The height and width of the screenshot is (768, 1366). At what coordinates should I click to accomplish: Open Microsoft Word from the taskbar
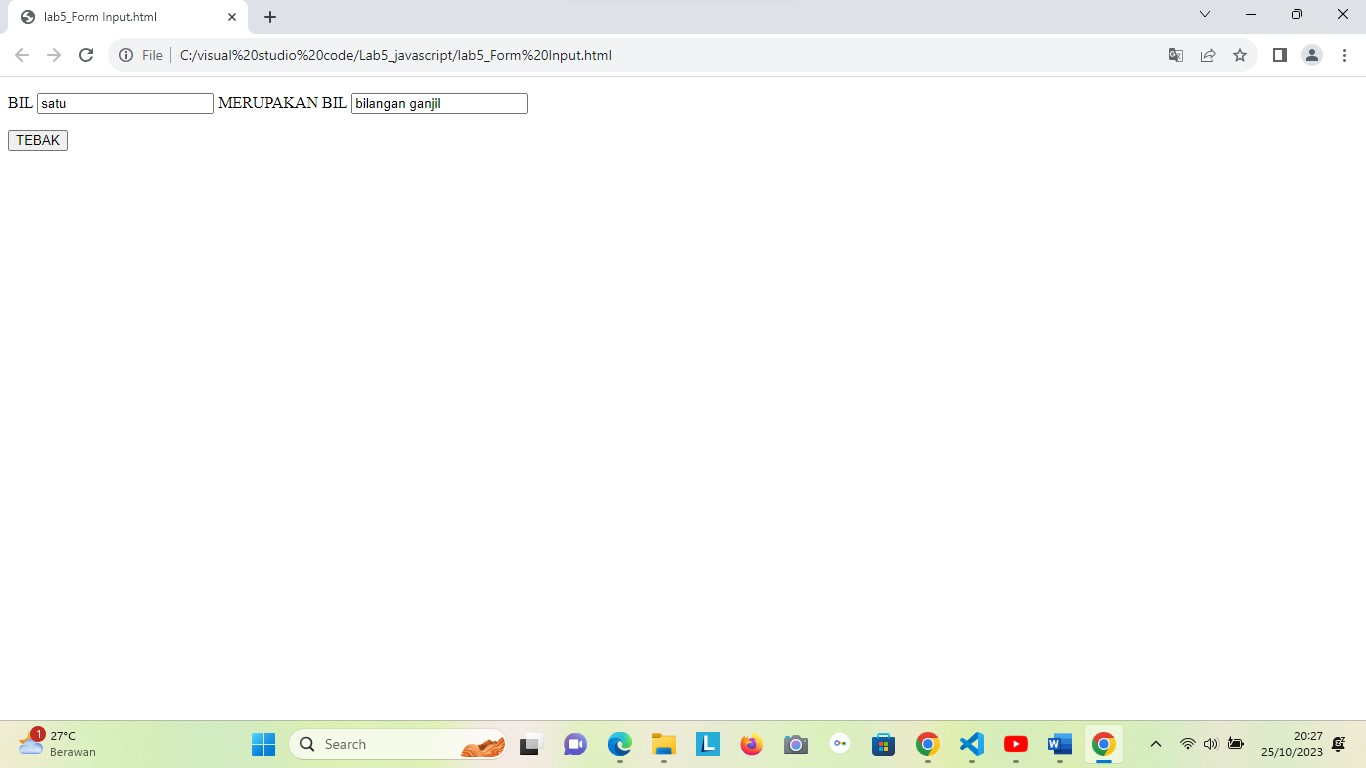[1059, 744]
